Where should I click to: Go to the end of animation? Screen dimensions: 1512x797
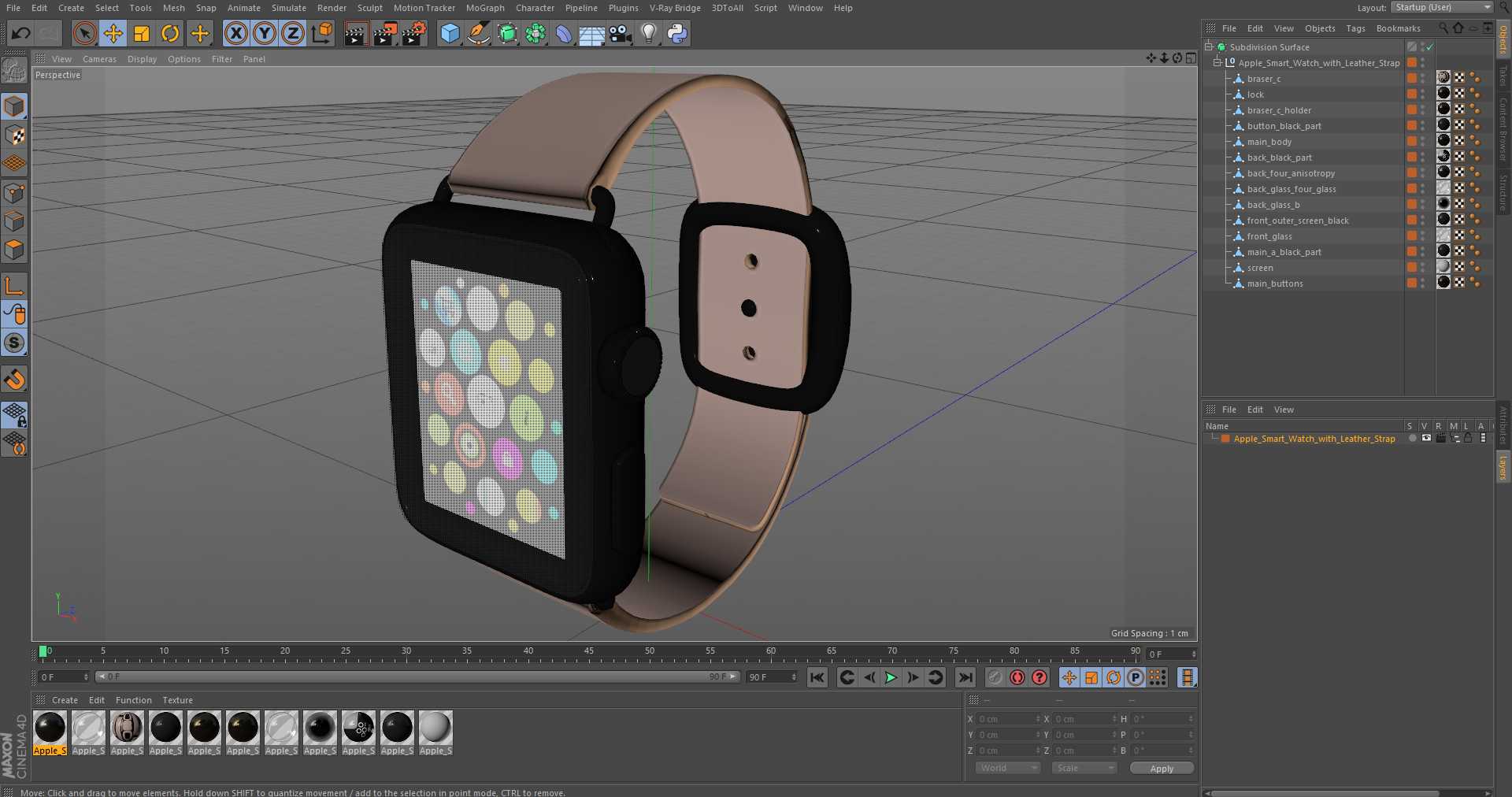point(965,677)
